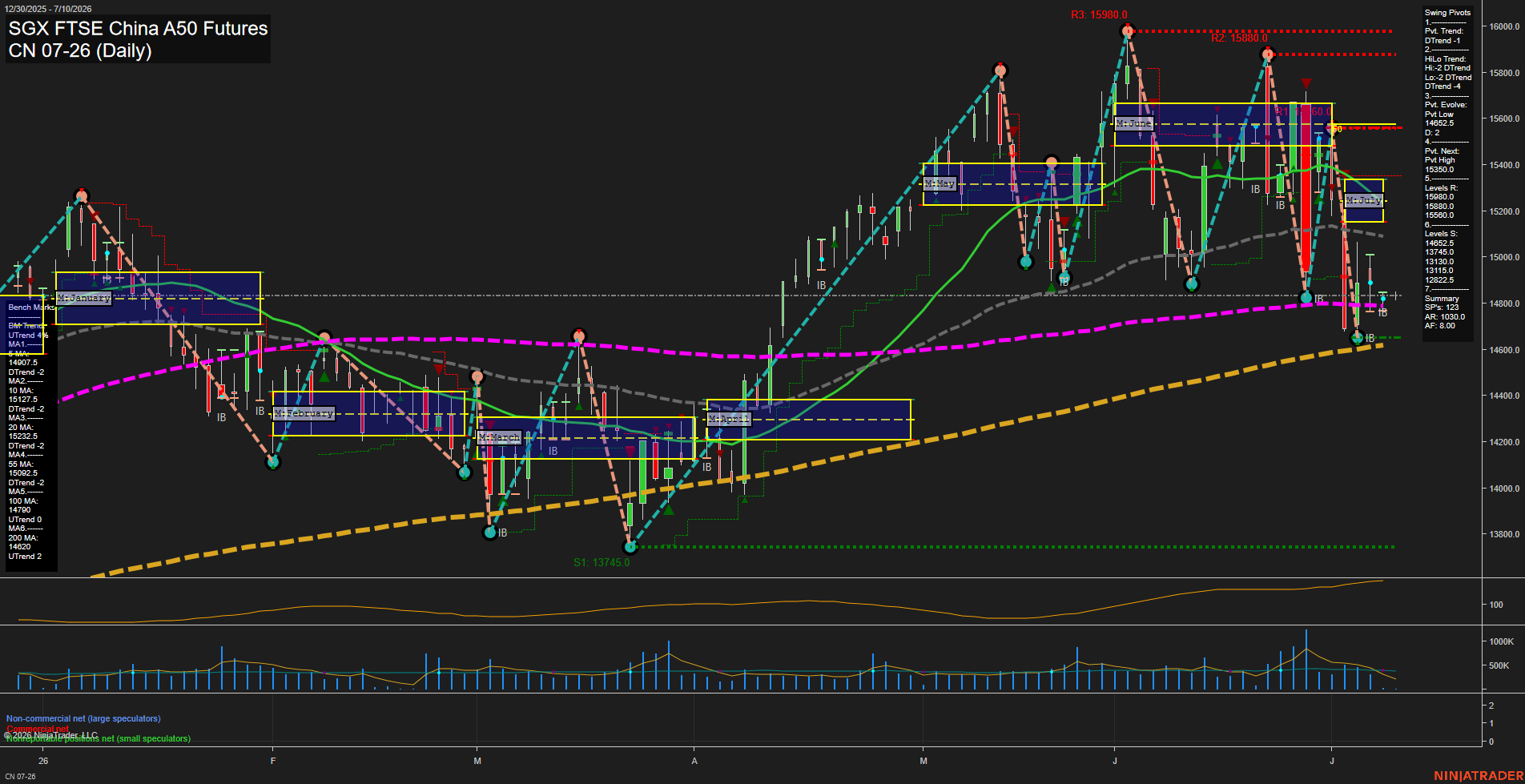This screenshot has height=784, width=1525.
Task: Click the 200 MA: value 14620
Action: tap(19, 547)
